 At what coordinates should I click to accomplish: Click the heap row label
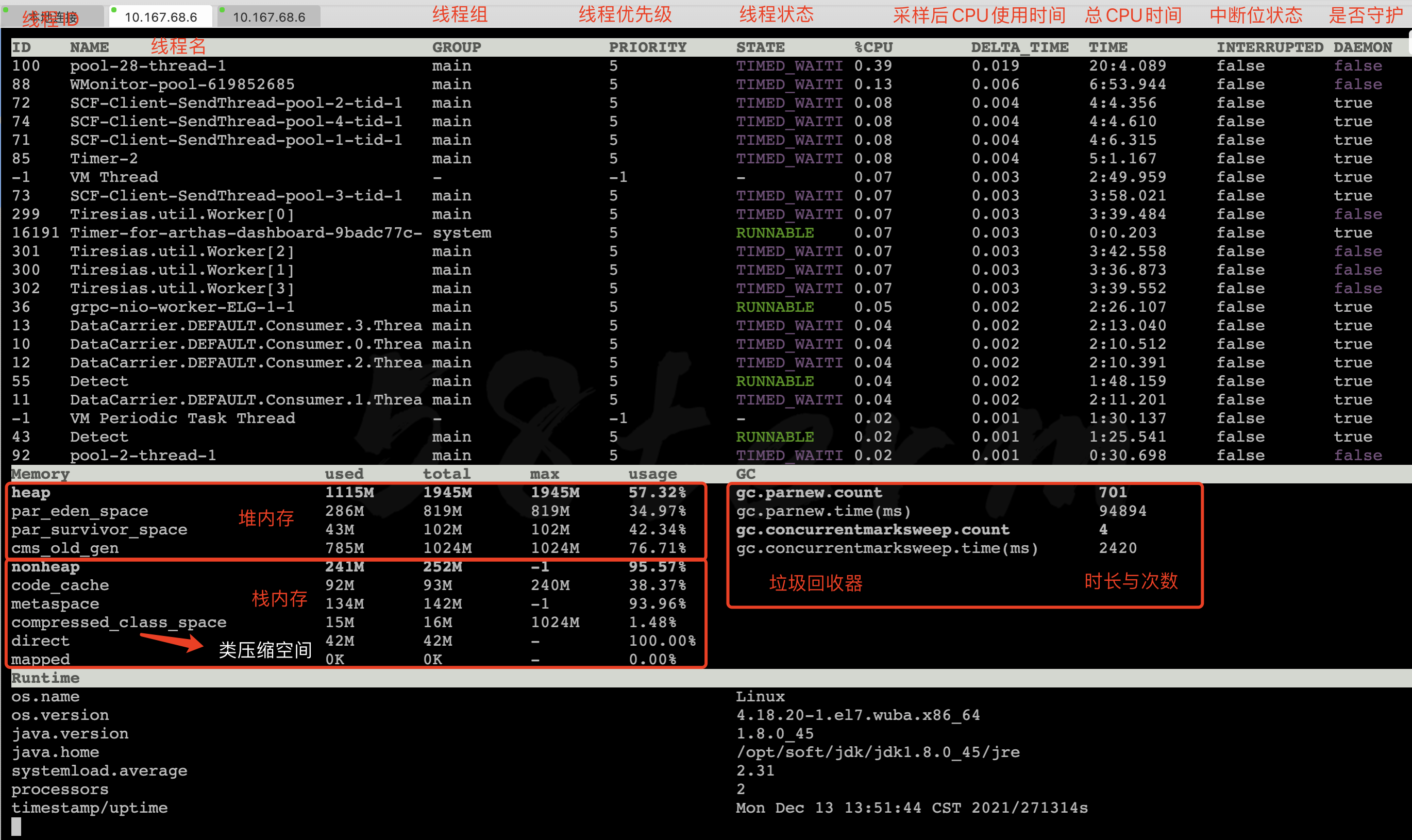[30, 493]
